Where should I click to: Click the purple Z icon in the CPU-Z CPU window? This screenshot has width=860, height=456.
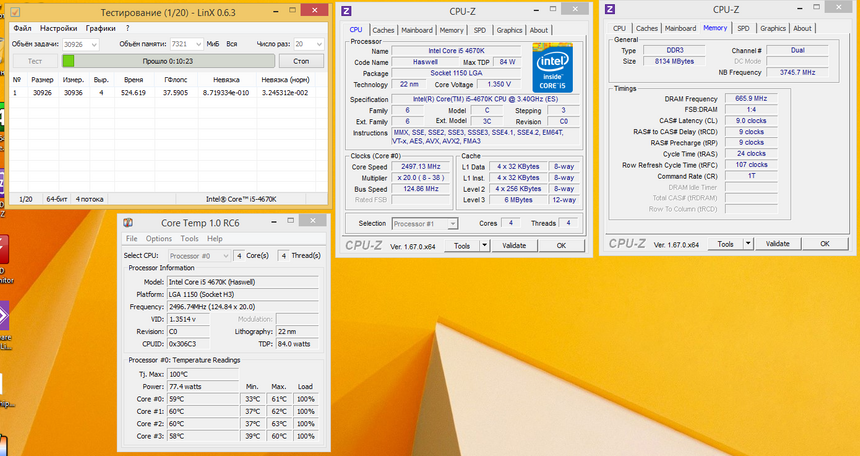point(346,11)
